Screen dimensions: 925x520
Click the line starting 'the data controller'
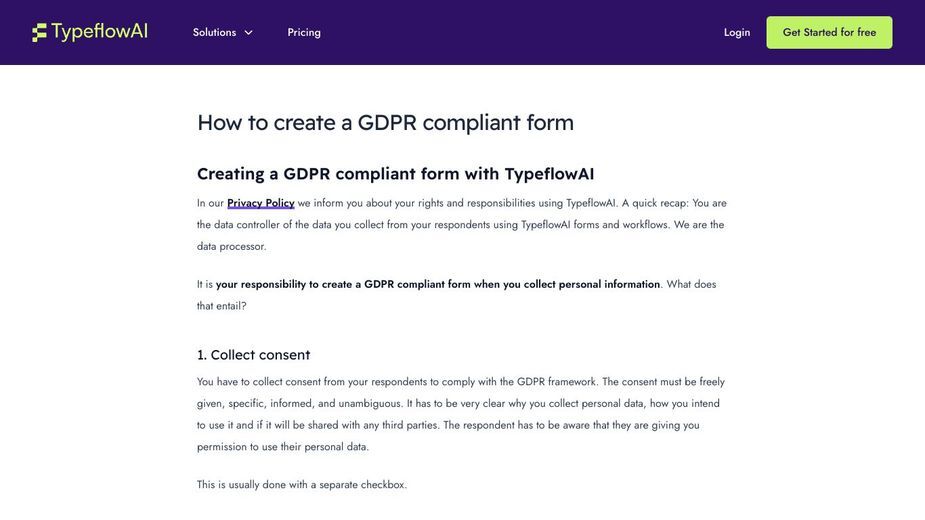(461, 225)
